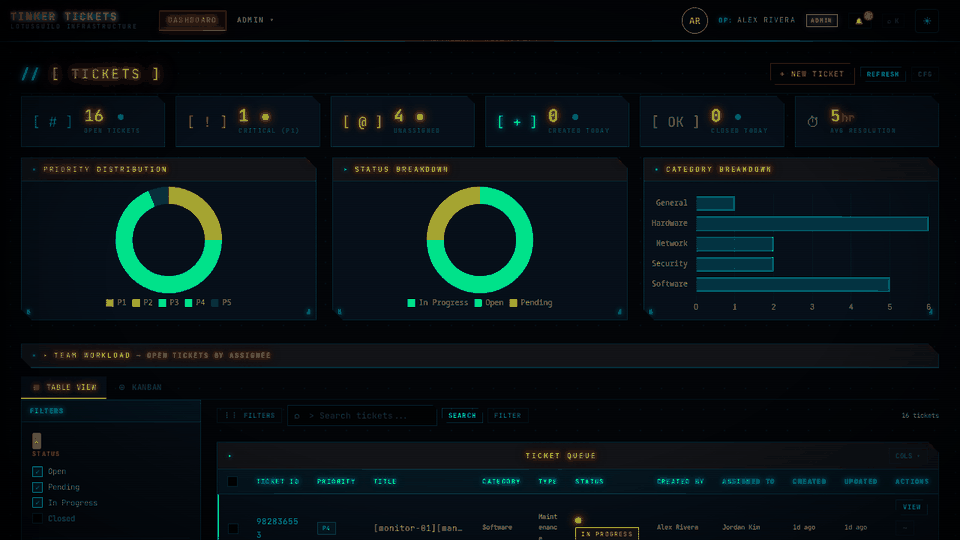
Task: Open the command palette K shortcut button
Action: [893, 21]
